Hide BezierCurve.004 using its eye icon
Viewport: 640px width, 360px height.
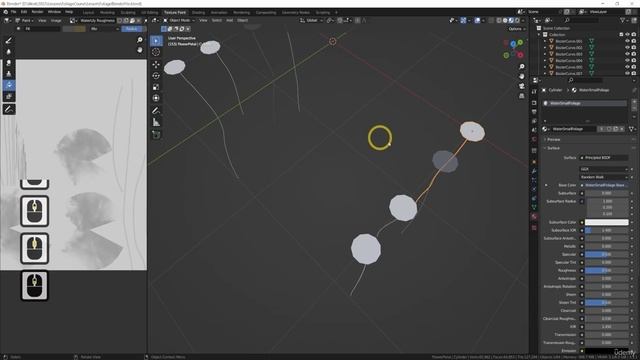627,60
